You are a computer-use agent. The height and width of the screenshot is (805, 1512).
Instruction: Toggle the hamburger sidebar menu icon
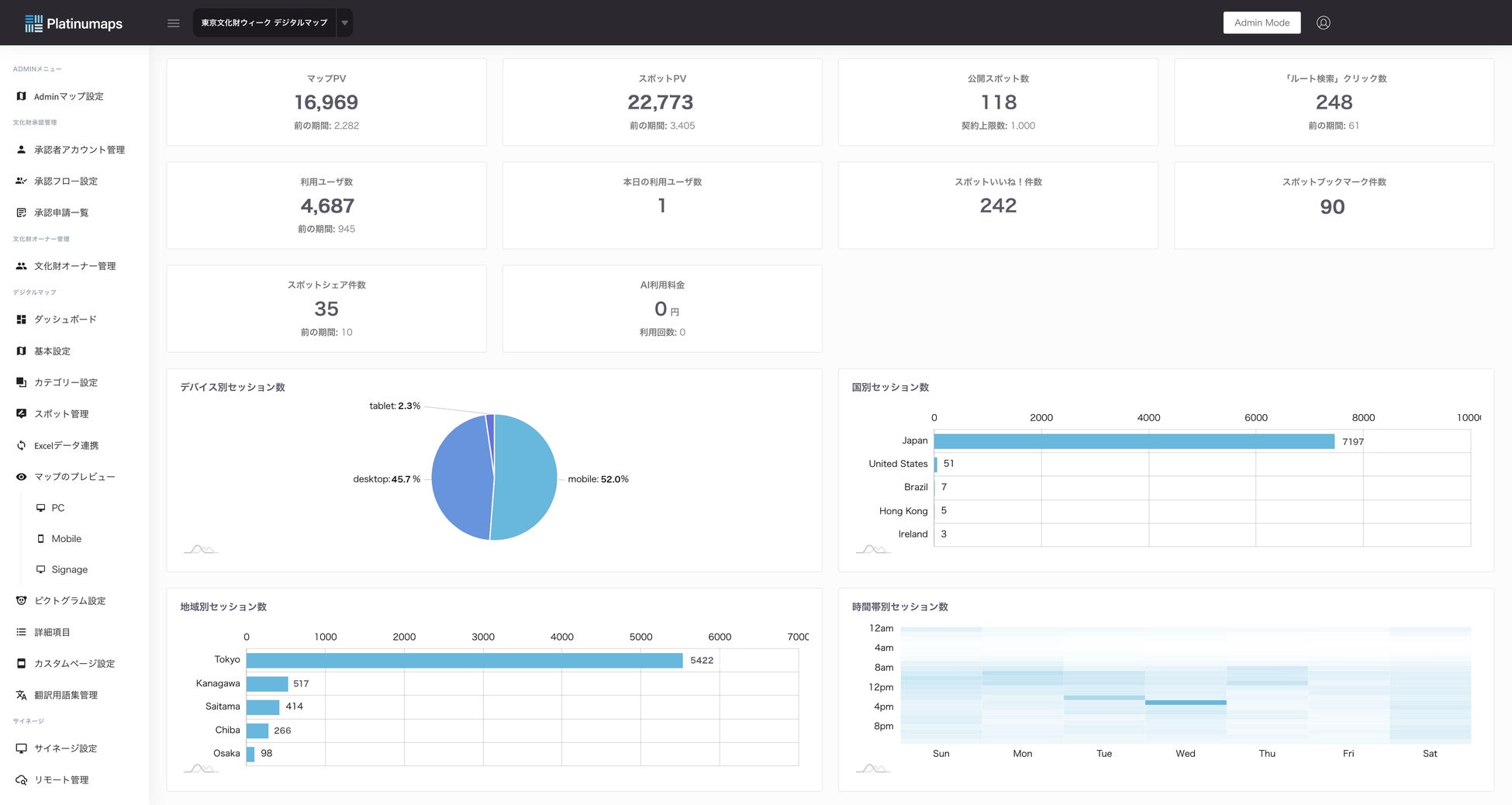point(174,23)
